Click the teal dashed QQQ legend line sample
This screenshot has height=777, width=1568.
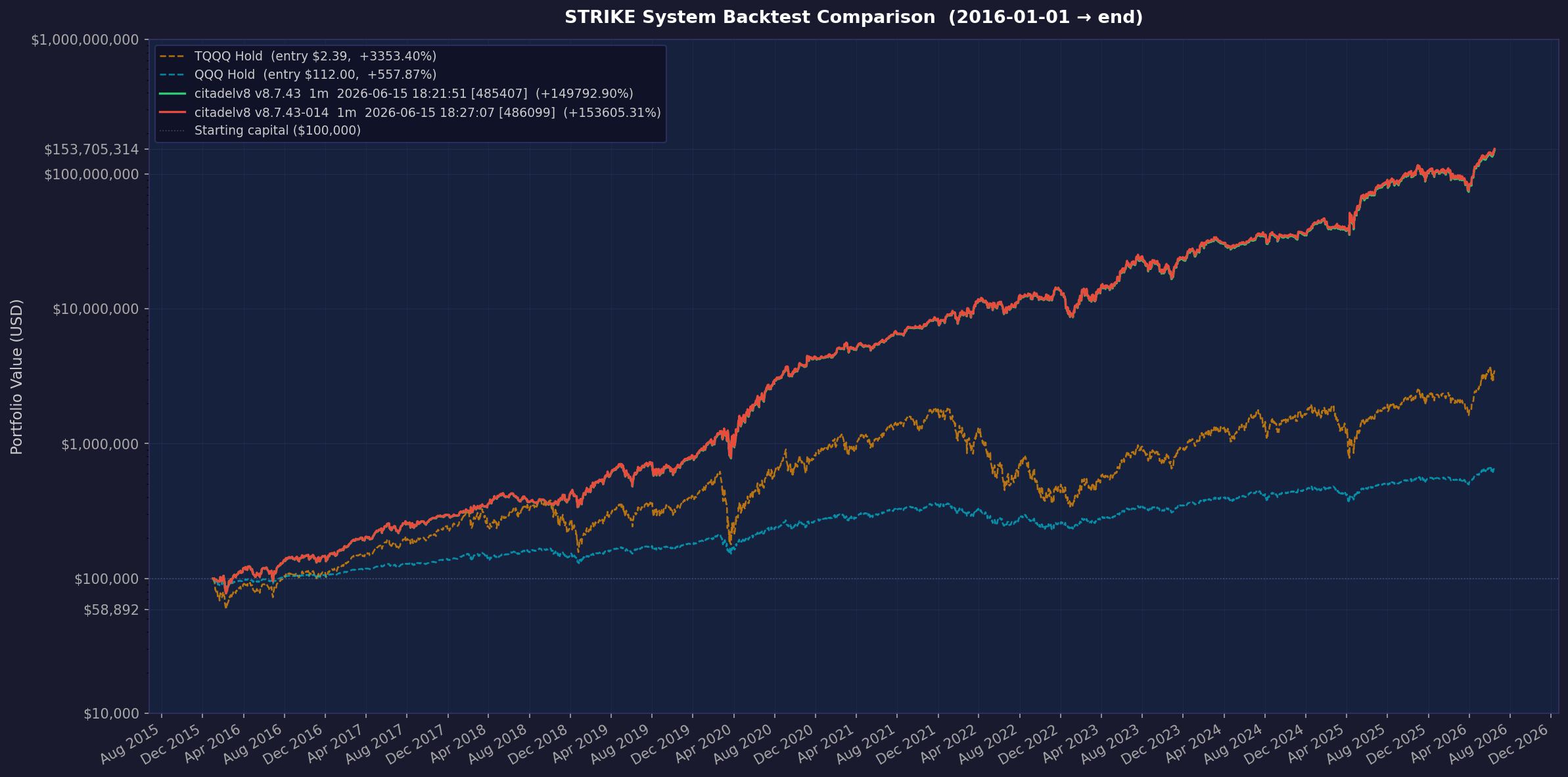(172, 75)
